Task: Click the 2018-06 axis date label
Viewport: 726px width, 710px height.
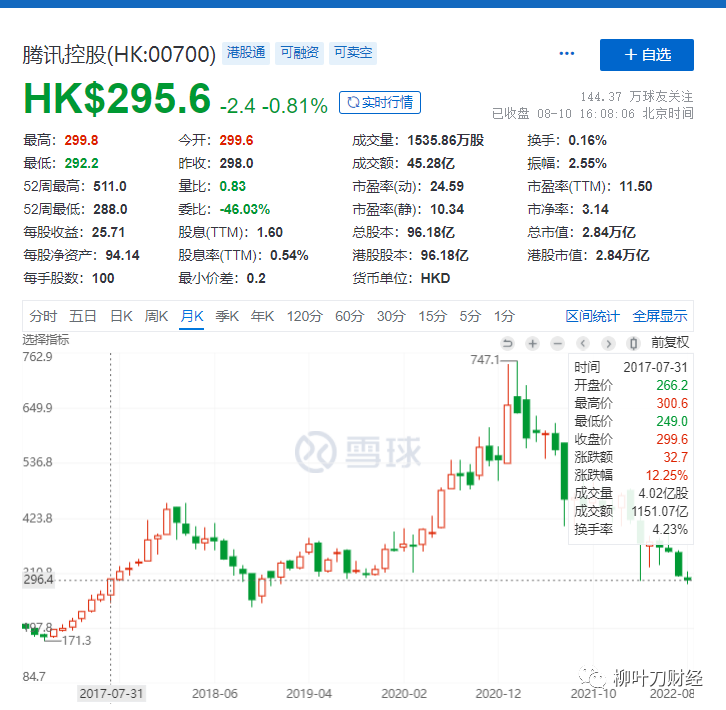Action: [x=214, y=693]
